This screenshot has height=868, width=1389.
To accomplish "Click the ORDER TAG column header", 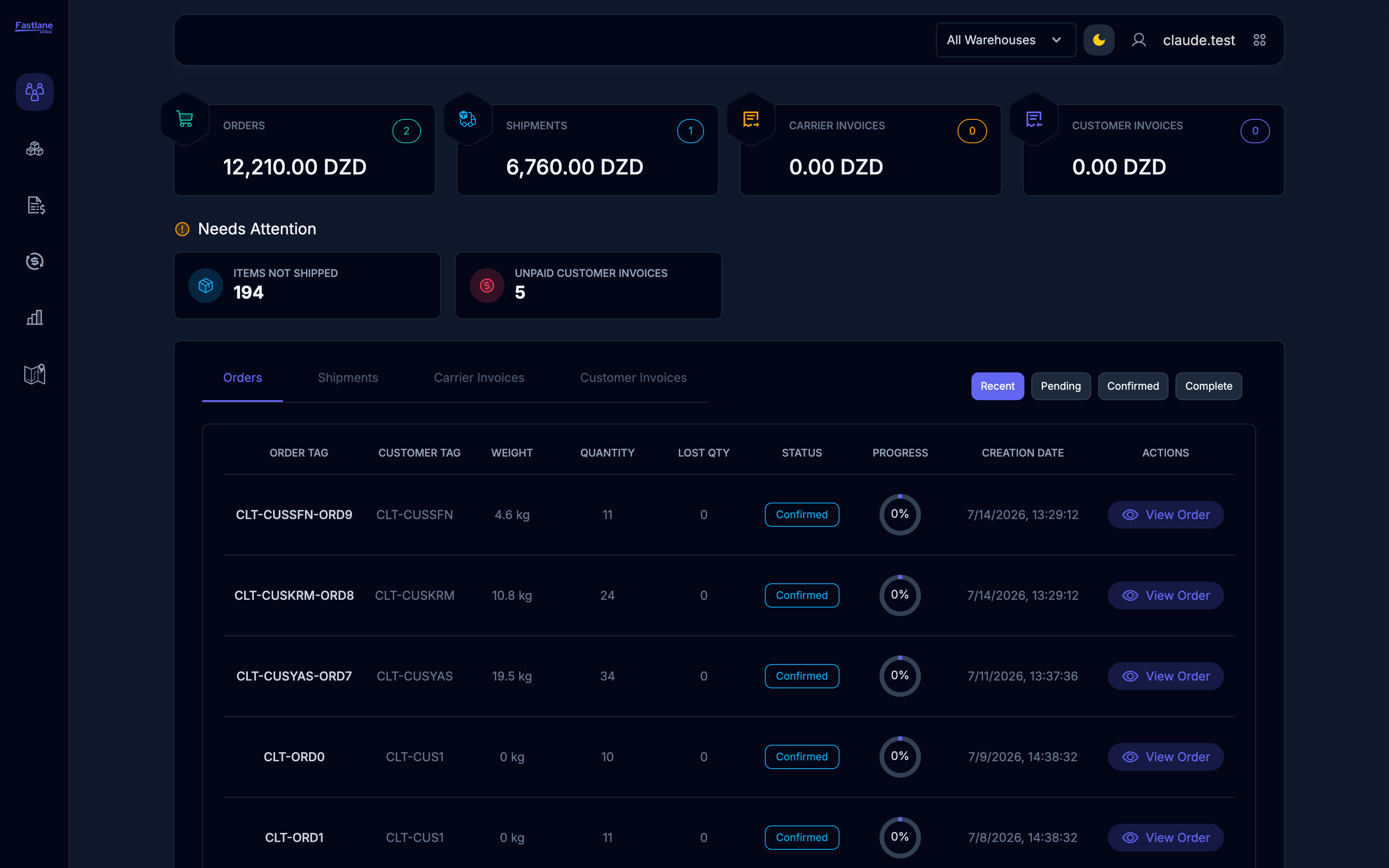I will [x=299, y=453].
